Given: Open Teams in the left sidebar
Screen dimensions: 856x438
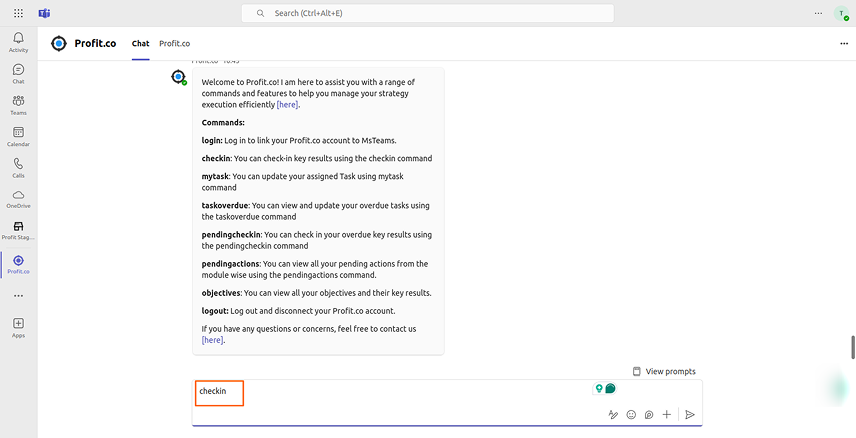Looking at the screenshot, I should click(19, 105).
